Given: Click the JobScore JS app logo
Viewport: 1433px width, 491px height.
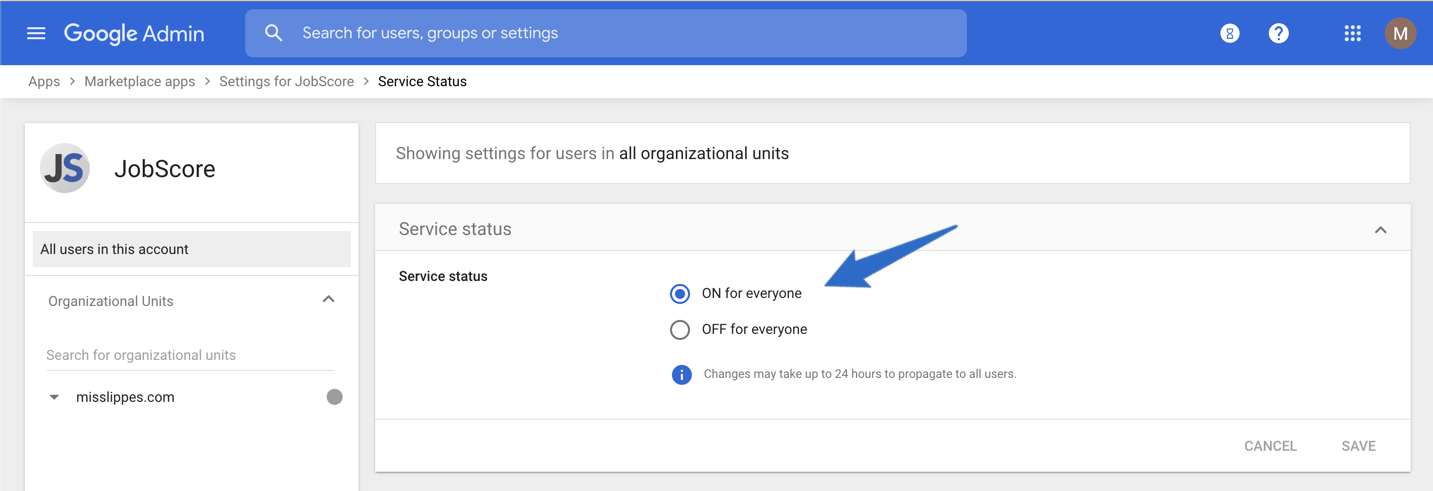Looking at the screenshot, I should 65,168.
